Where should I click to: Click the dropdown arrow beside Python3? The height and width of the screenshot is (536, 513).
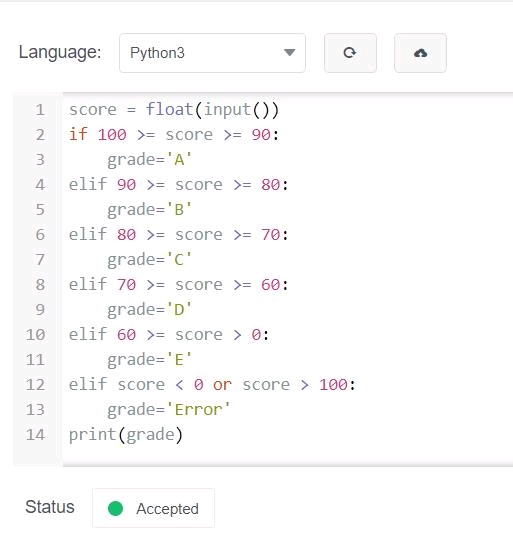(289, 52)
